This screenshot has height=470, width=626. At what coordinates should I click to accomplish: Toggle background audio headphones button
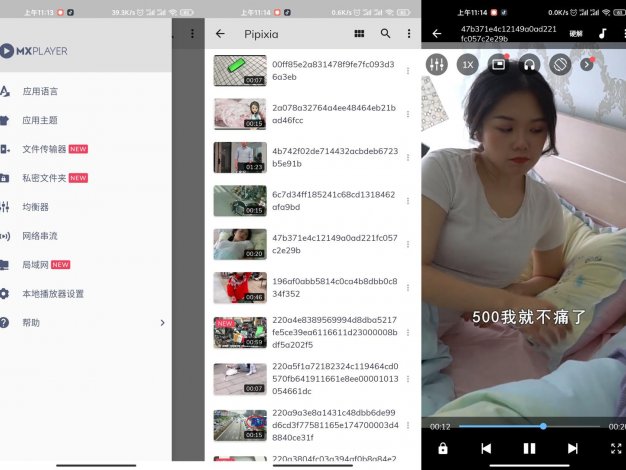529,64
